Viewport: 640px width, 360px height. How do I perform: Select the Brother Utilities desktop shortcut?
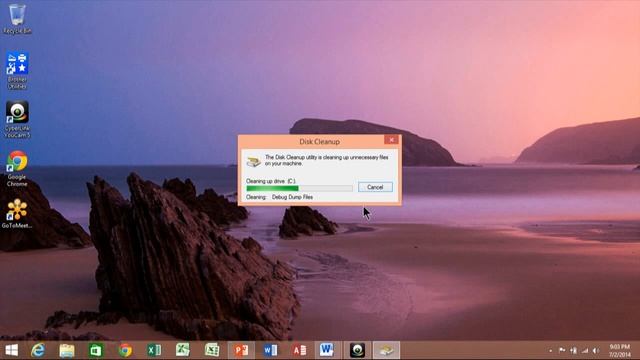click(x=17, y=71)
